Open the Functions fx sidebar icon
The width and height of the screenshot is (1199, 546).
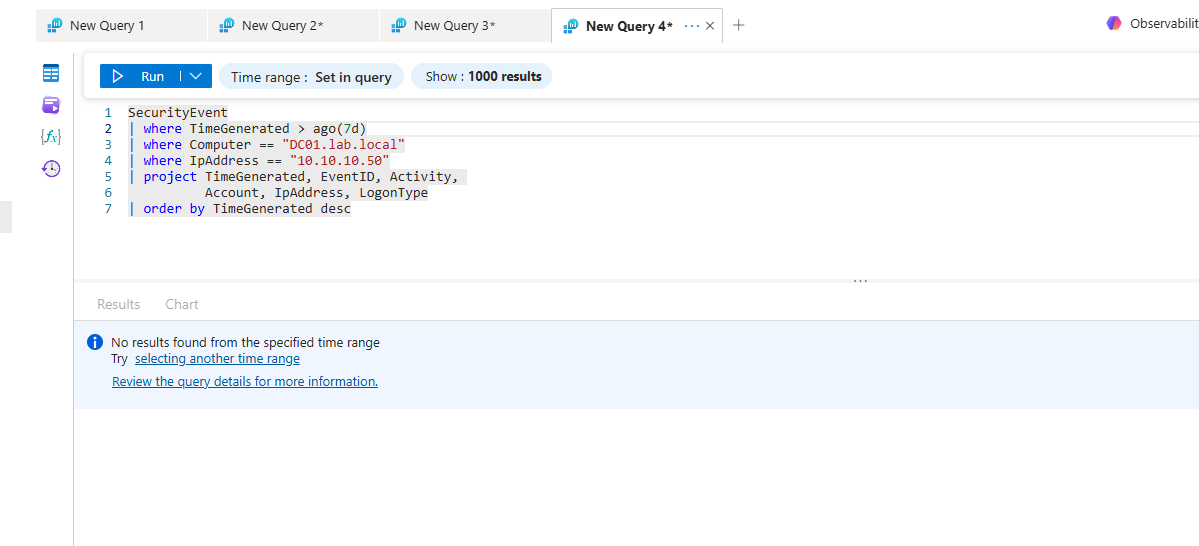51,137
